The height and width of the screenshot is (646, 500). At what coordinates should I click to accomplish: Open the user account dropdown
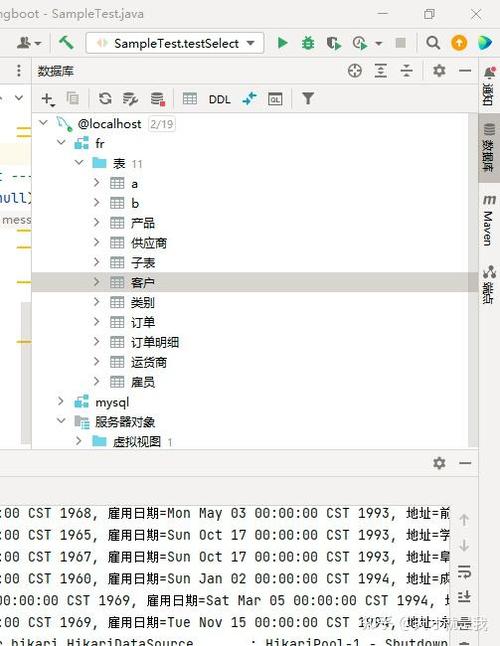click(x=29, y=43)
